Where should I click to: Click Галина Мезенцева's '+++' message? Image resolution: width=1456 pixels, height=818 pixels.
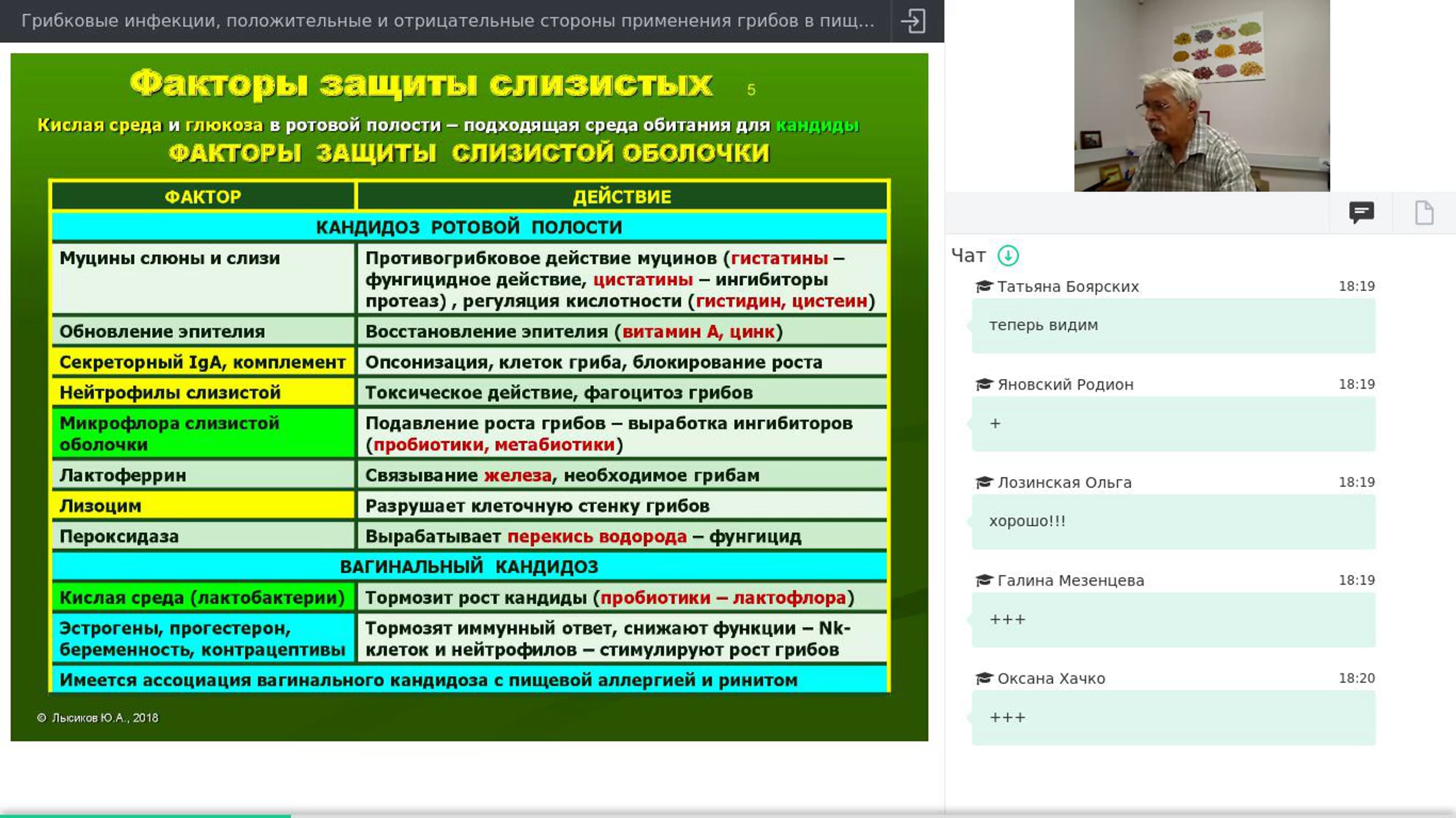click(x=1173, y=620)
